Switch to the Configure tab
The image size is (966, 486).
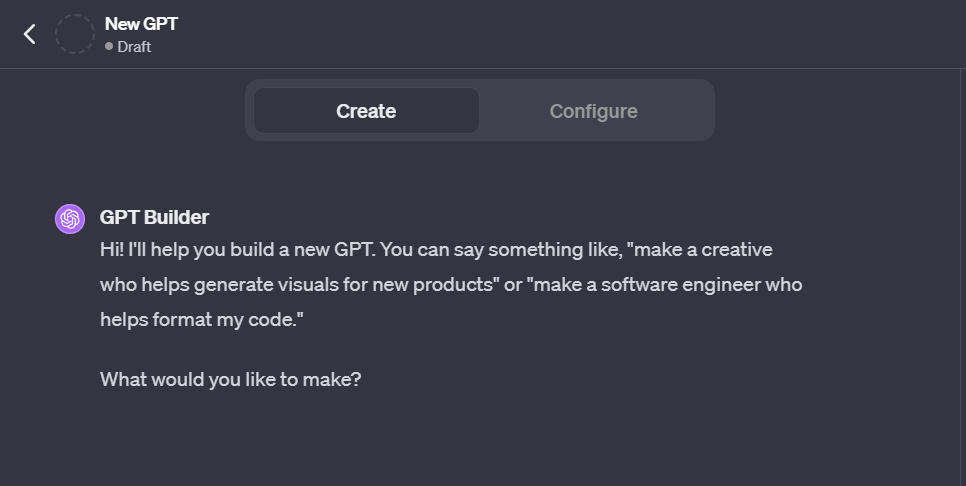(593, 111)
